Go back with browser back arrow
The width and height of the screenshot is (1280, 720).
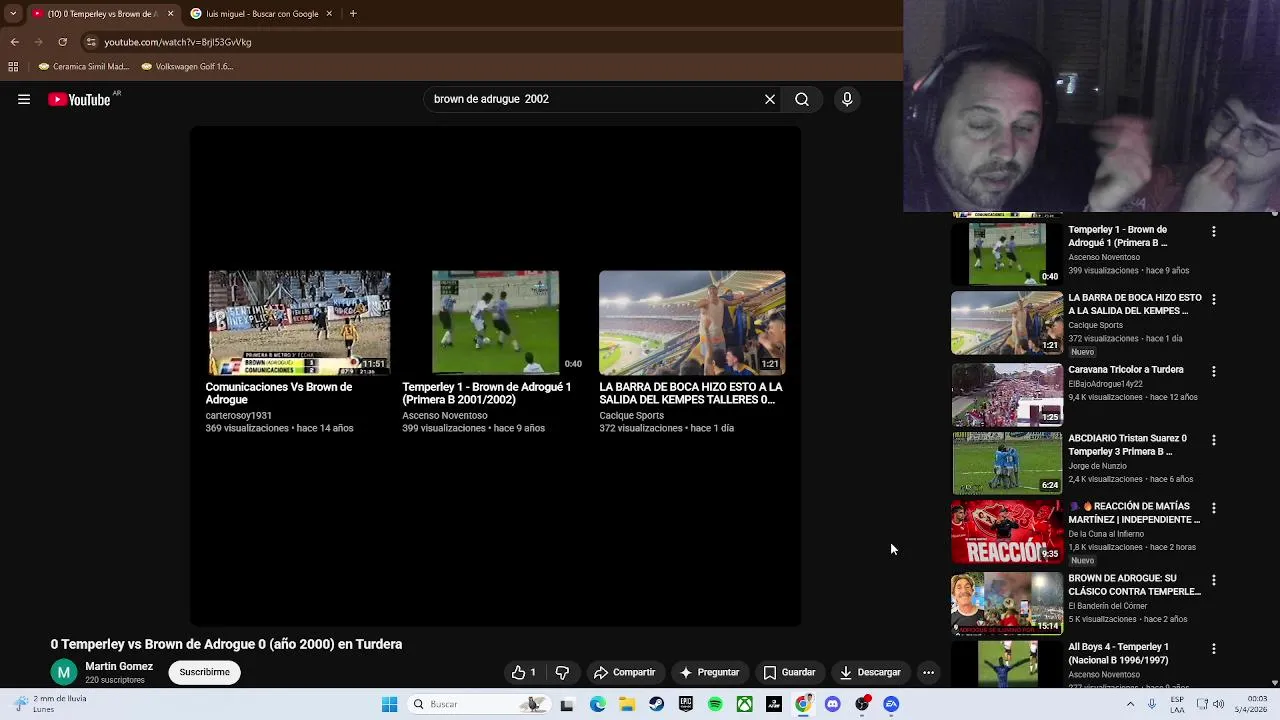coord(14,42)
